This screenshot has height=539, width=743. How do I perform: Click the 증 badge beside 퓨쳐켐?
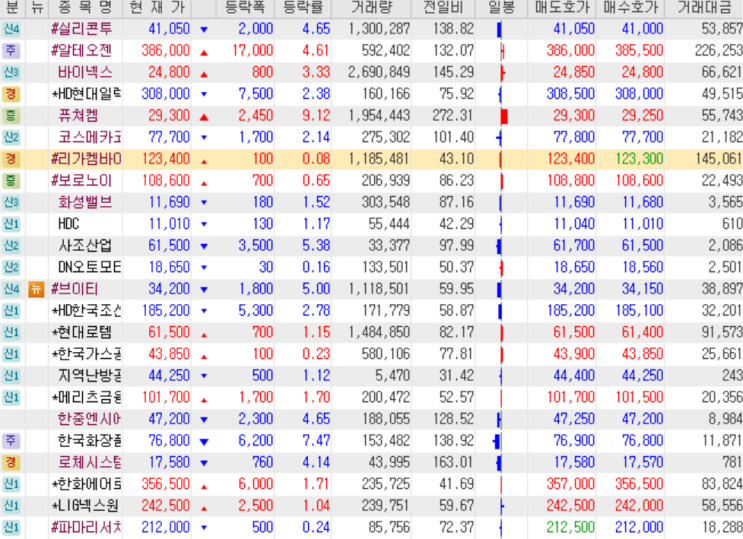pos(11,116)
